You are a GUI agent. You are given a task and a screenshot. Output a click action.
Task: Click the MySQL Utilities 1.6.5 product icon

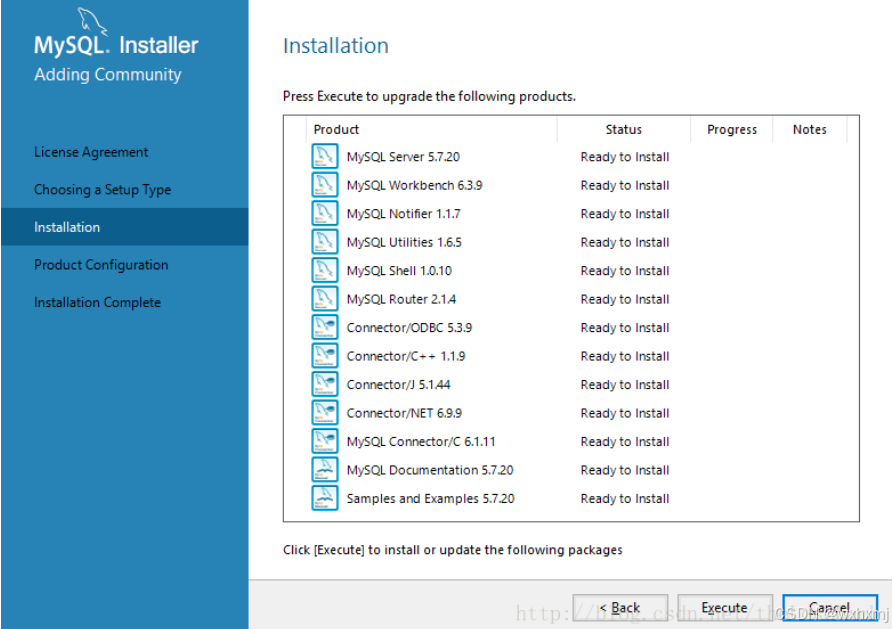(325, 242)
